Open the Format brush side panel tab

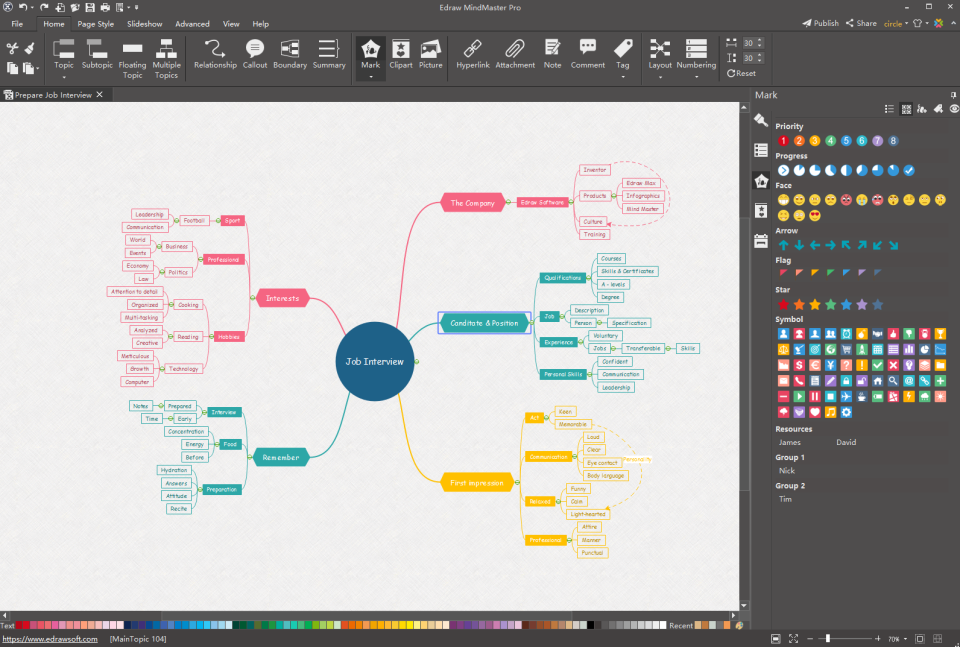click(x=761, y=120)
